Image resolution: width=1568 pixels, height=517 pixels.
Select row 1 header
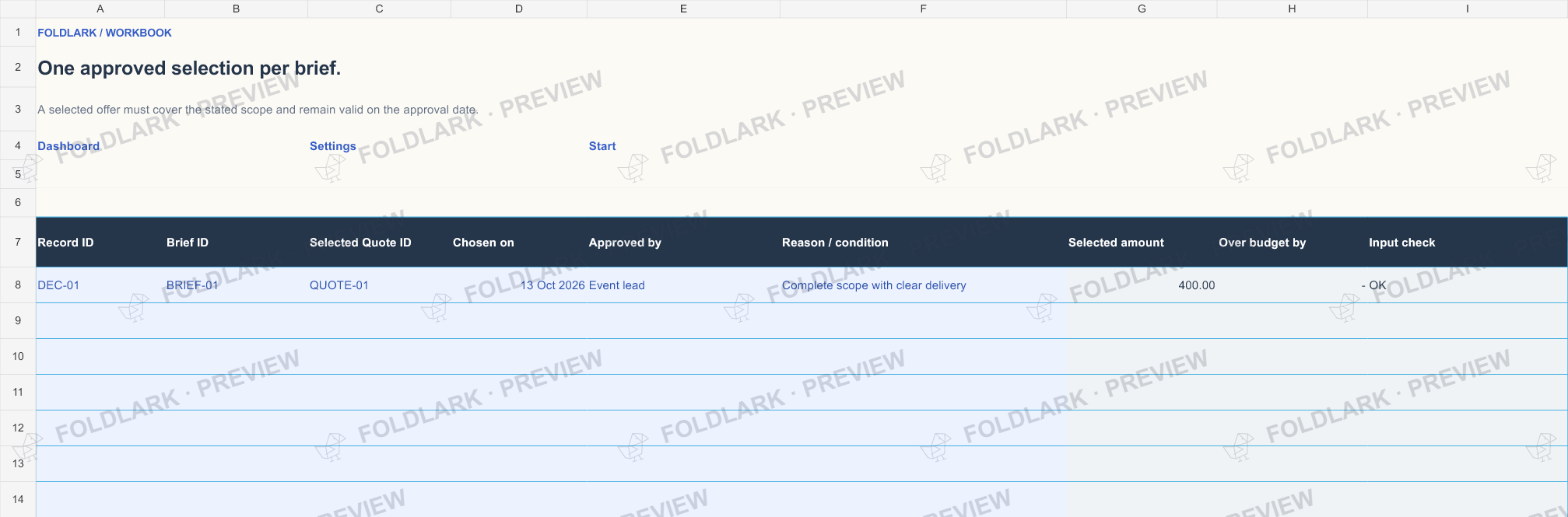tap(18, 33)
